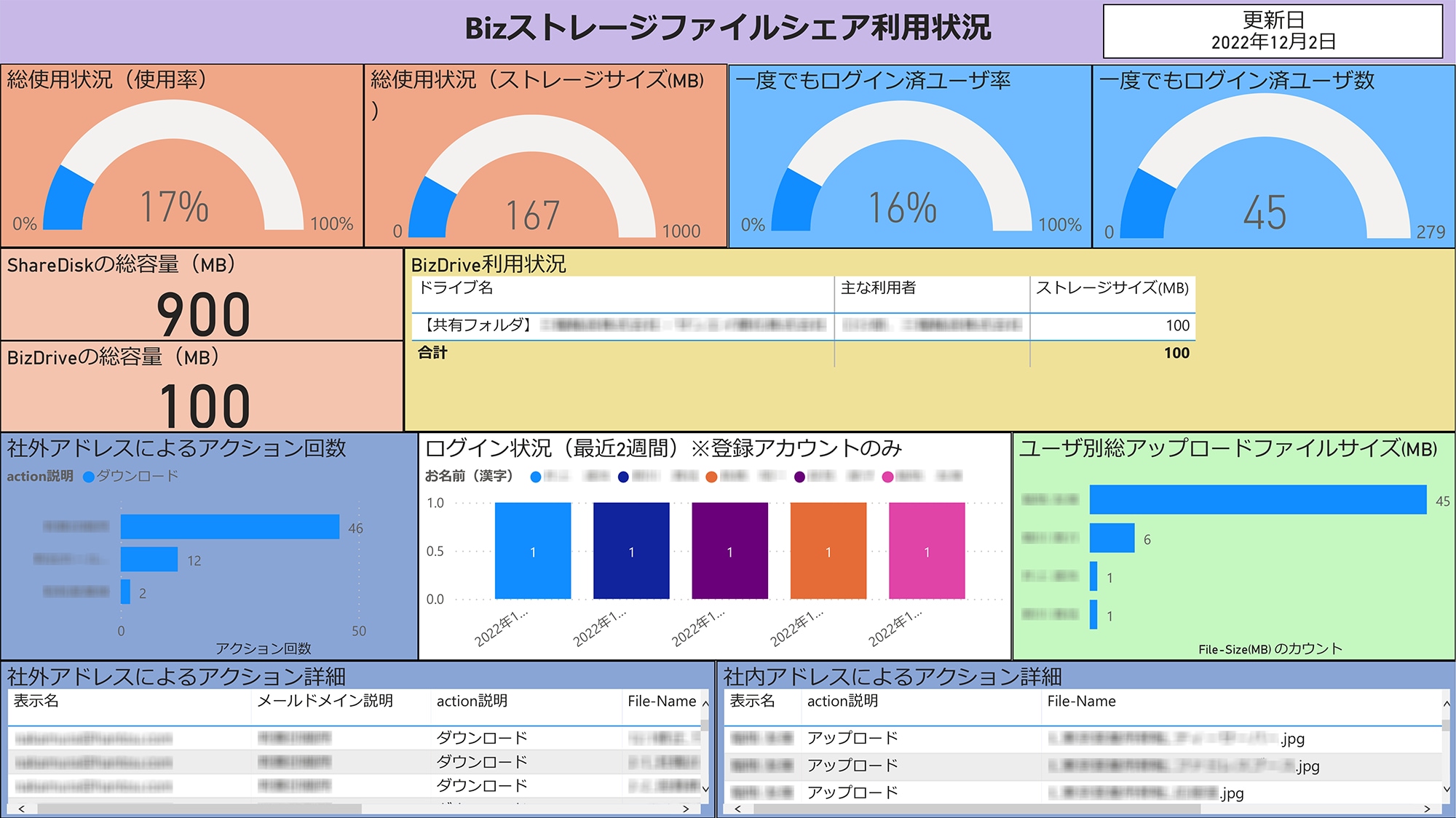Select the purple column in ログイン状況 chart

tap(729, 551)
